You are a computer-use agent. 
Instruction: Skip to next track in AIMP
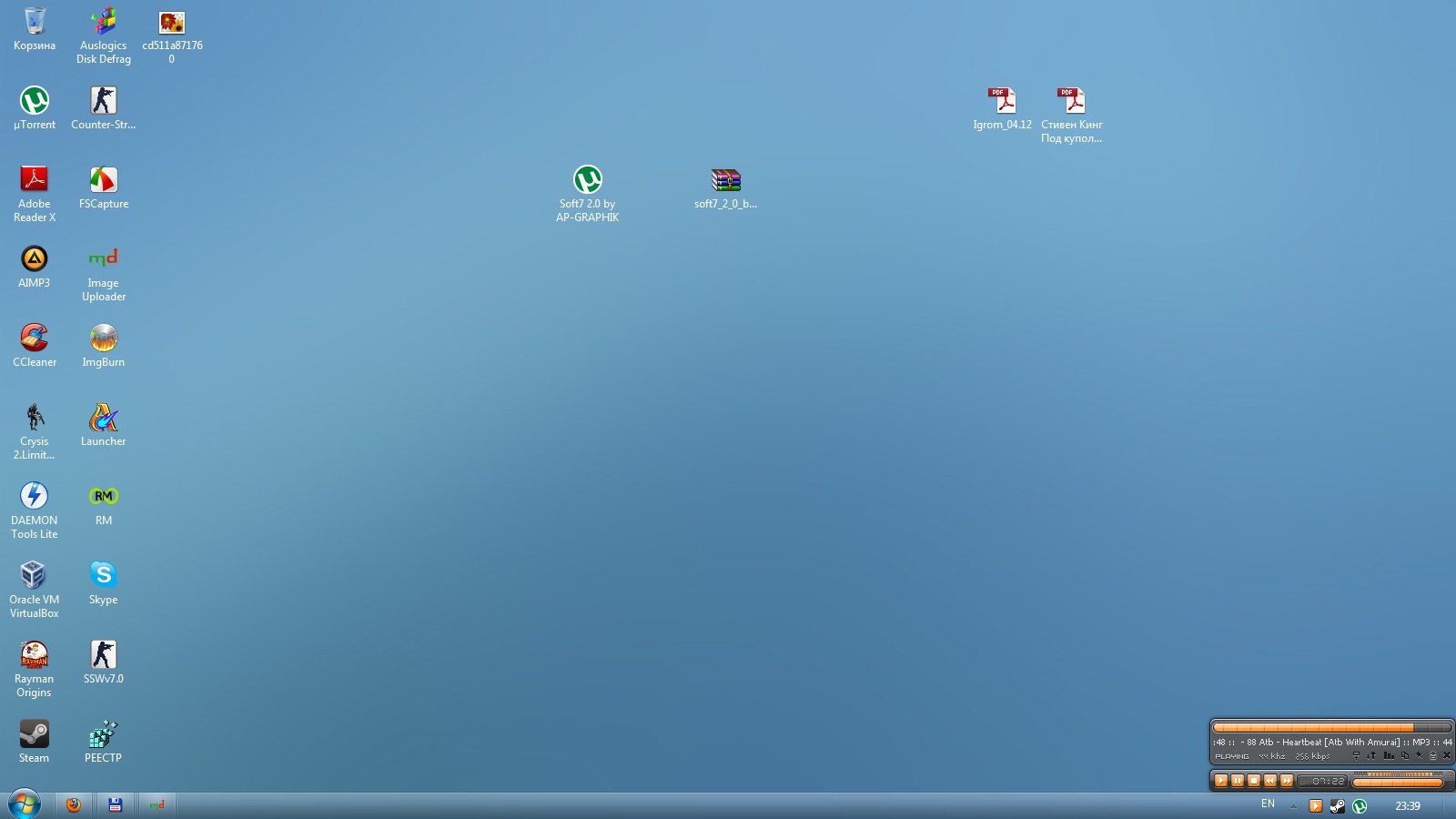[1287, 781]
